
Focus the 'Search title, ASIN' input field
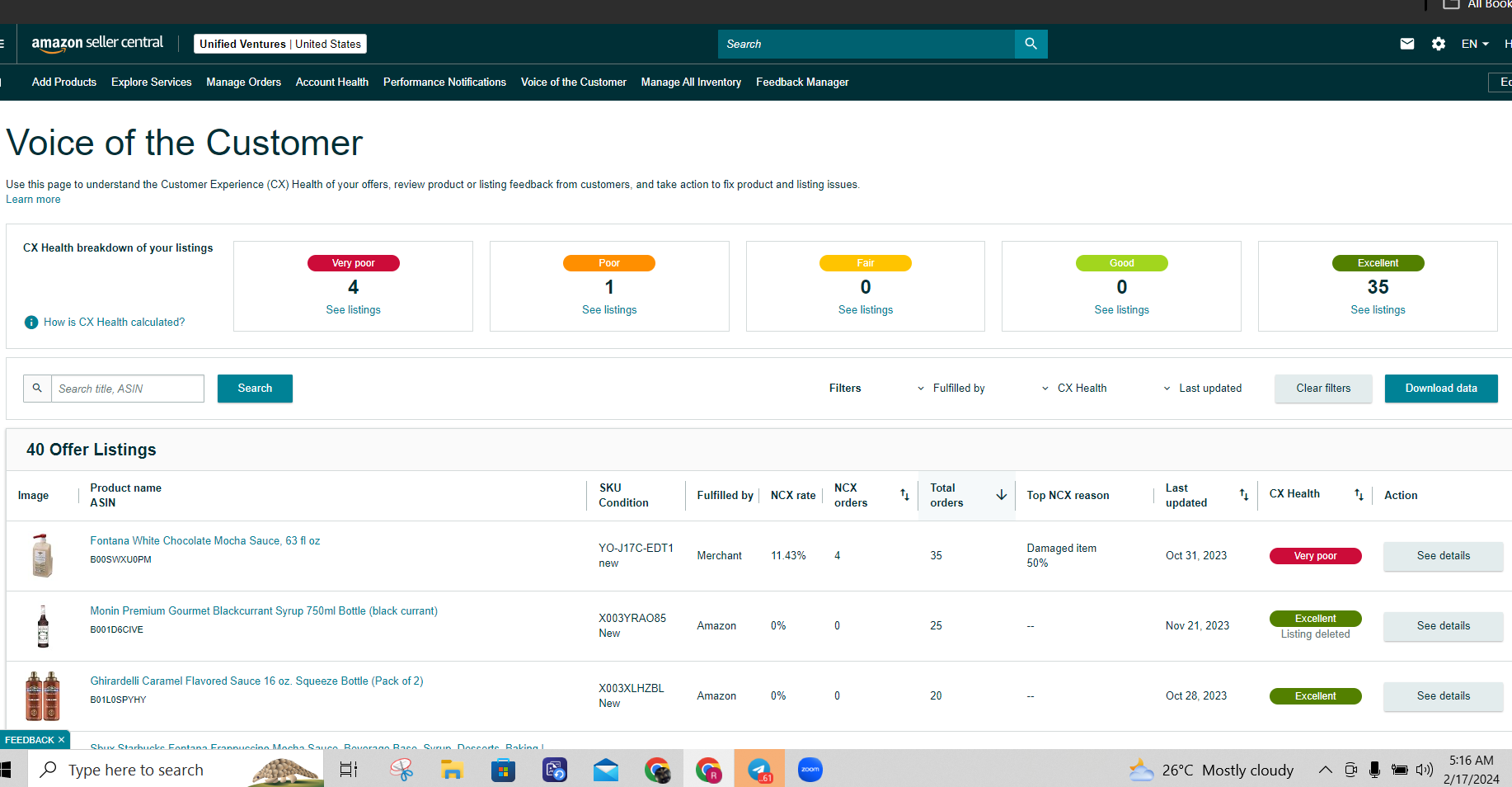(x=128, y=389)
